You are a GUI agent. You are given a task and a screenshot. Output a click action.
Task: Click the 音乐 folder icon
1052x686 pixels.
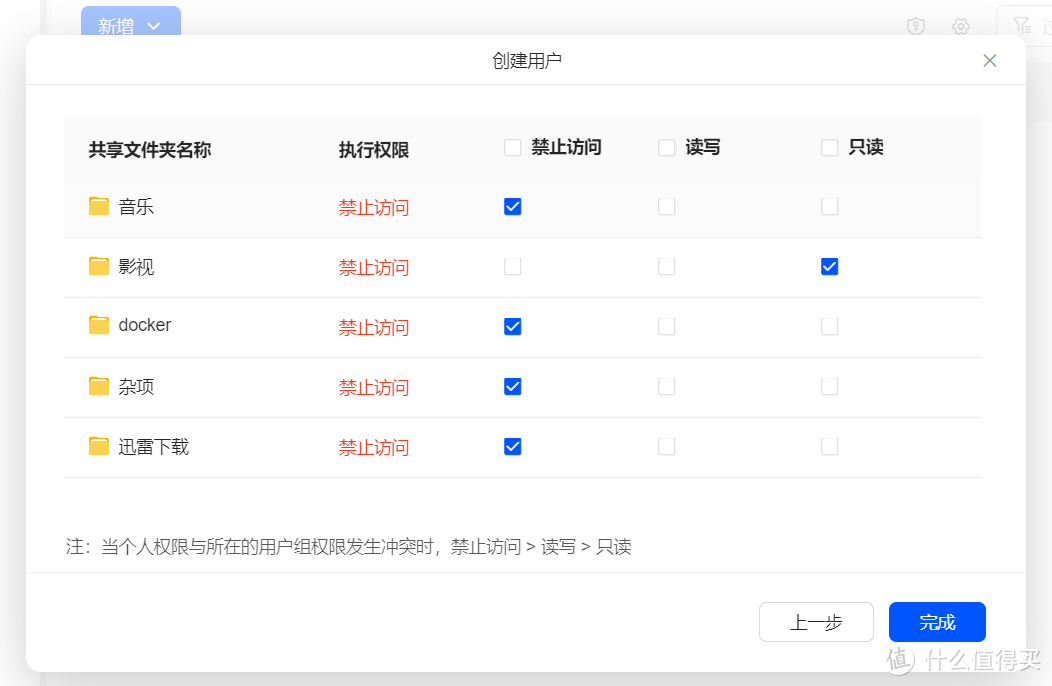point(99,206)
